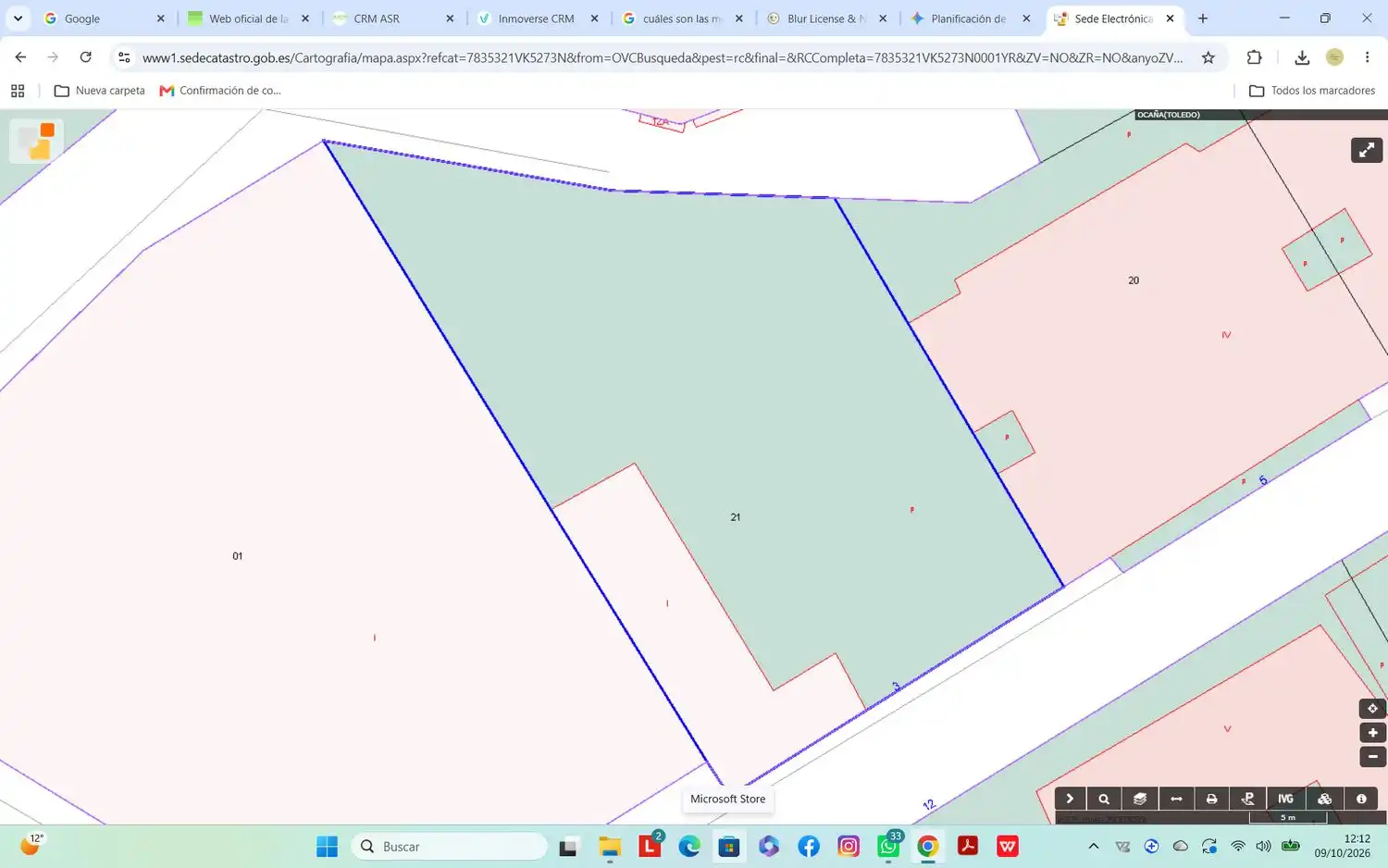Zoom in on the map

[x=1372, y=733]
